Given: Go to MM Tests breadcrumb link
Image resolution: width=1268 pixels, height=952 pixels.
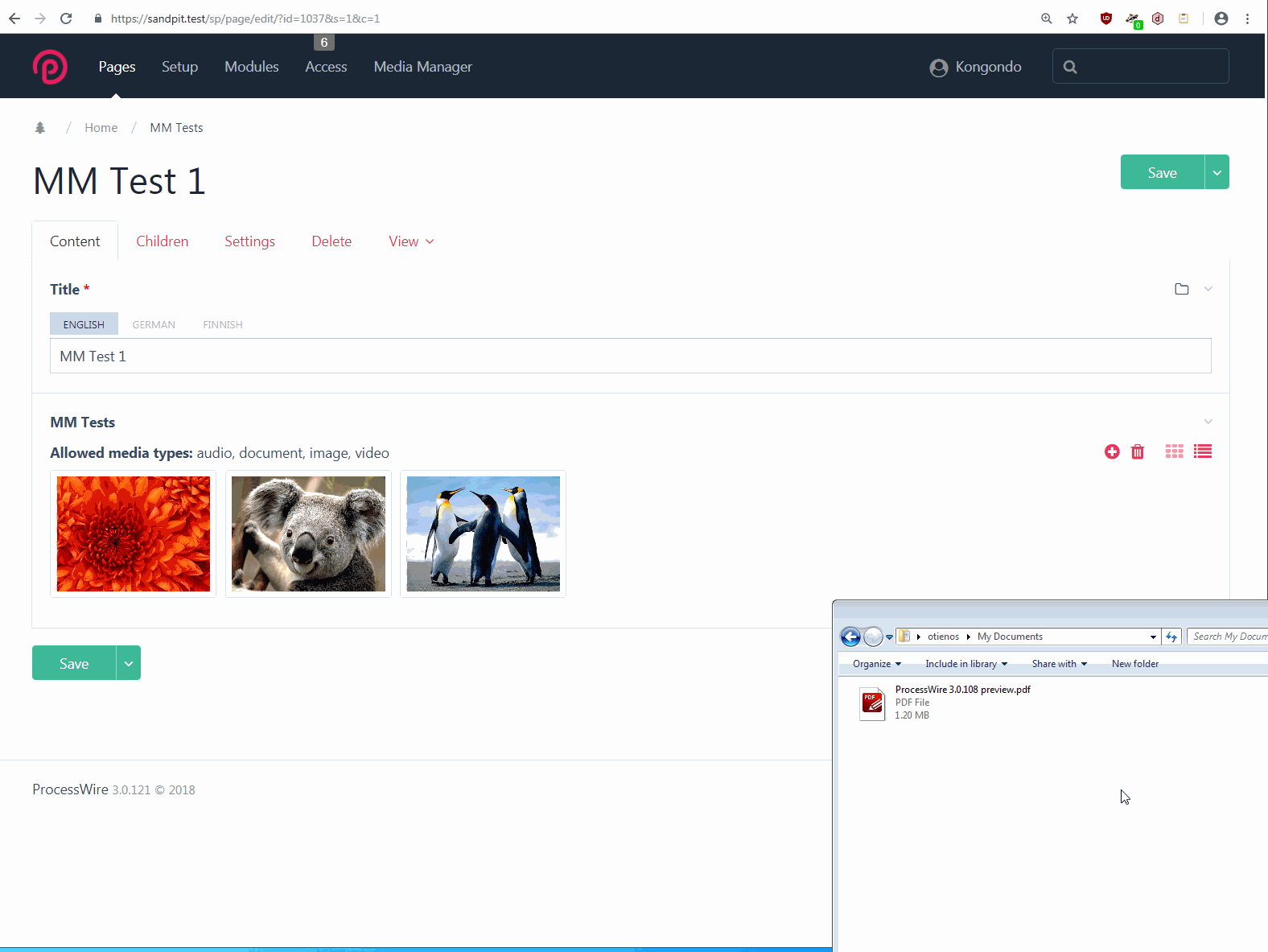Looking at the screenshot, I should coord(176,128).
